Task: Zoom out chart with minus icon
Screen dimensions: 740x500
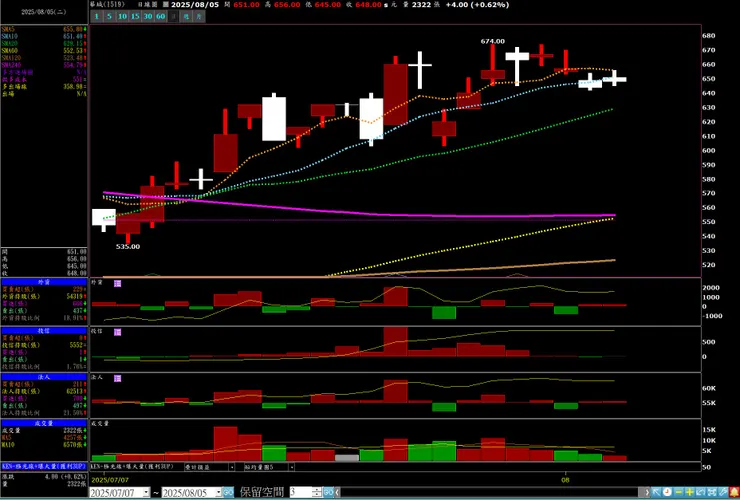Action: [x=679, y=492]
